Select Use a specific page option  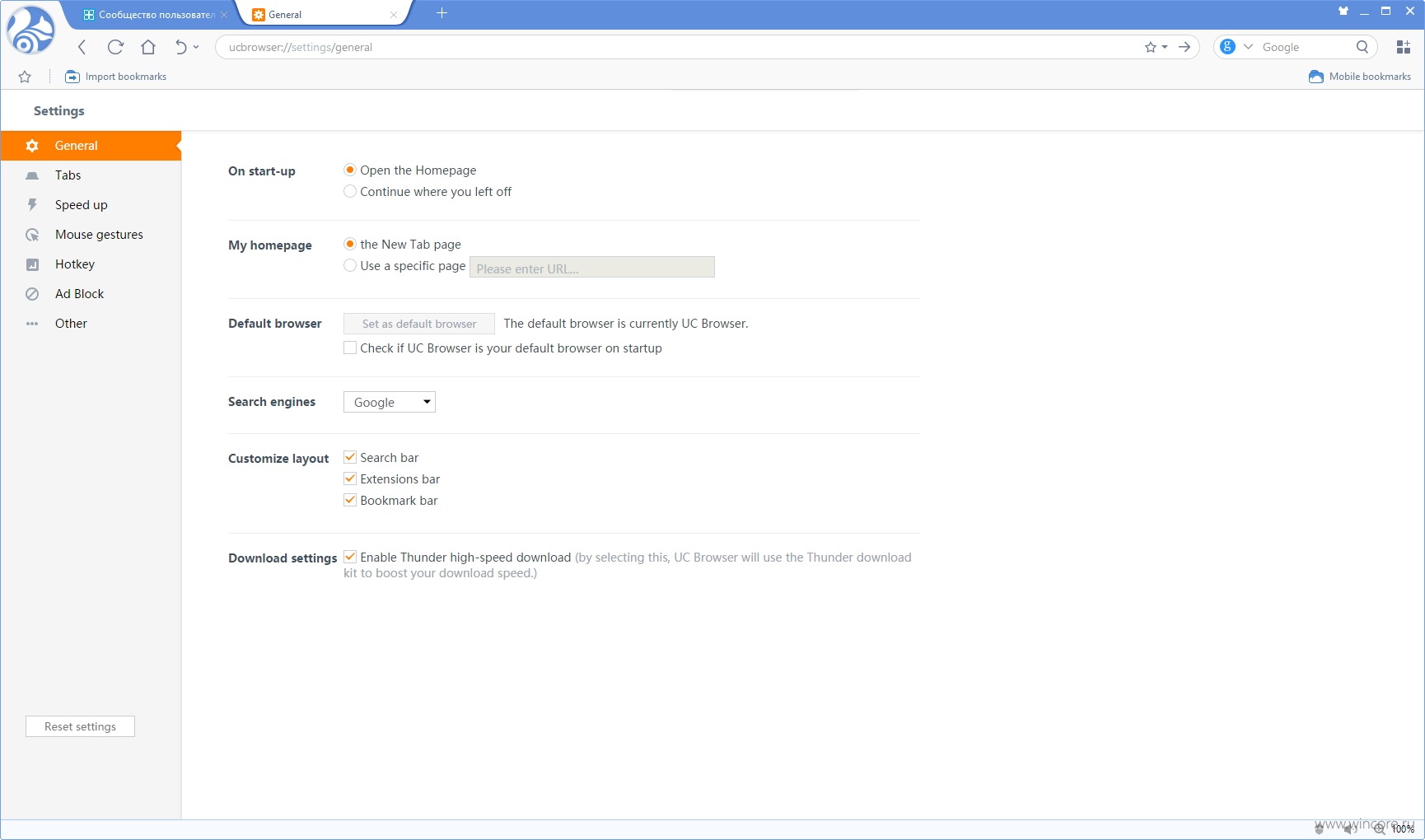point(350,265)
